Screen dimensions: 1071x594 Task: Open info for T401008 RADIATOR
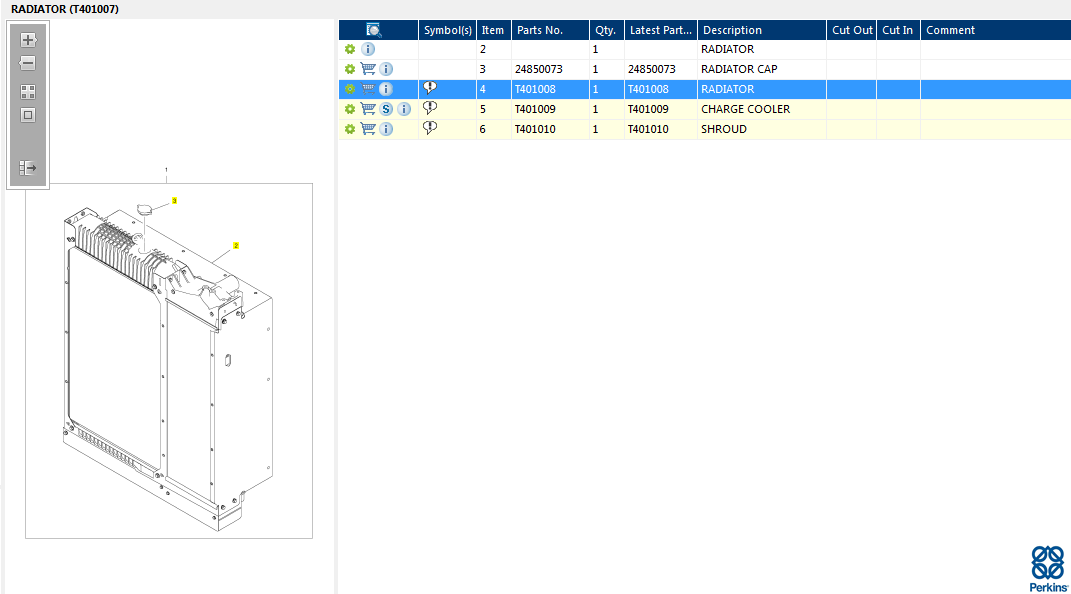point(386,89)
